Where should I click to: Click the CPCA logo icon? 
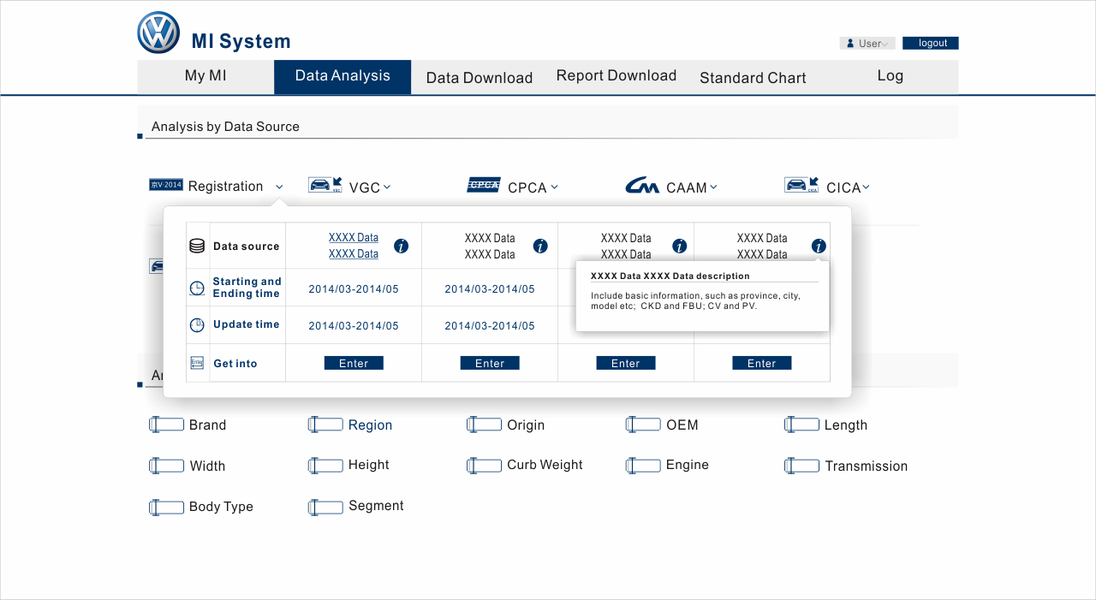(484, 185)
